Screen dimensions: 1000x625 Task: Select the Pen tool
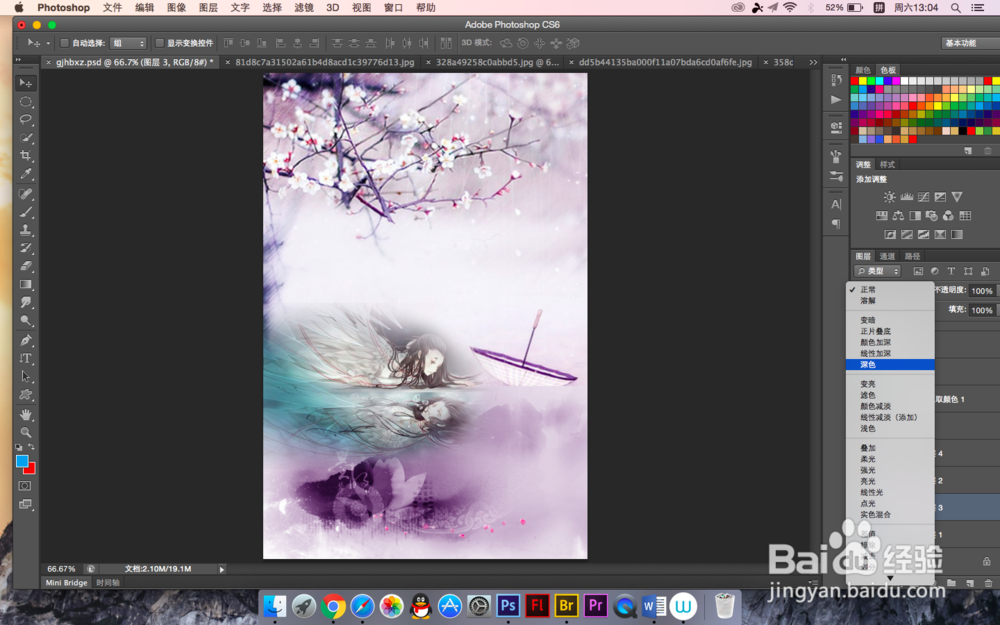point(26,340)
